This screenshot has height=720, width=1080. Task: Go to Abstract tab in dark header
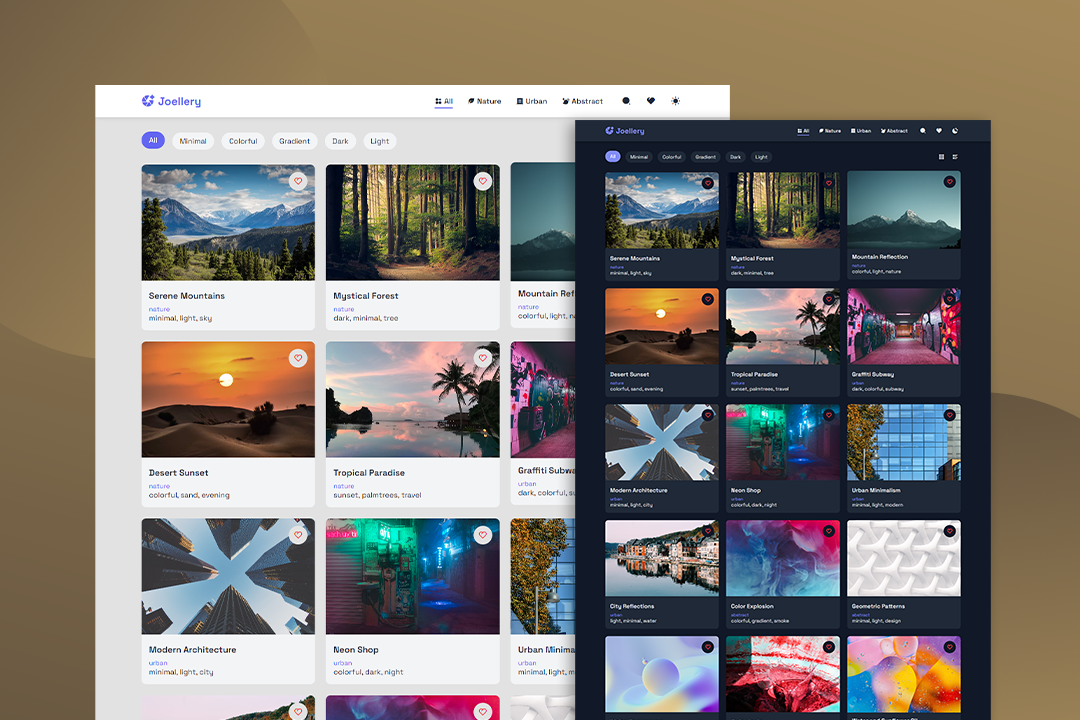(x=894, y=131)
